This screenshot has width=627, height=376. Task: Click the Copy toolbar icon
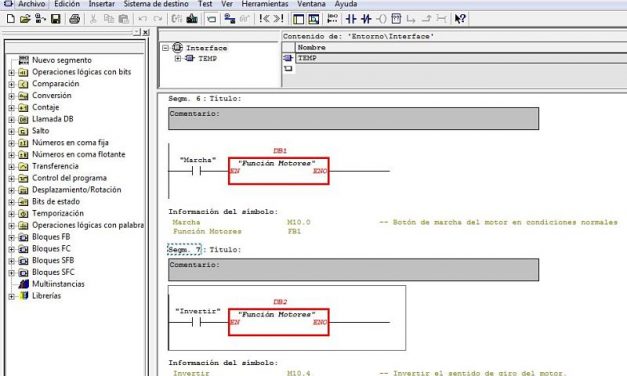(108, 19)
